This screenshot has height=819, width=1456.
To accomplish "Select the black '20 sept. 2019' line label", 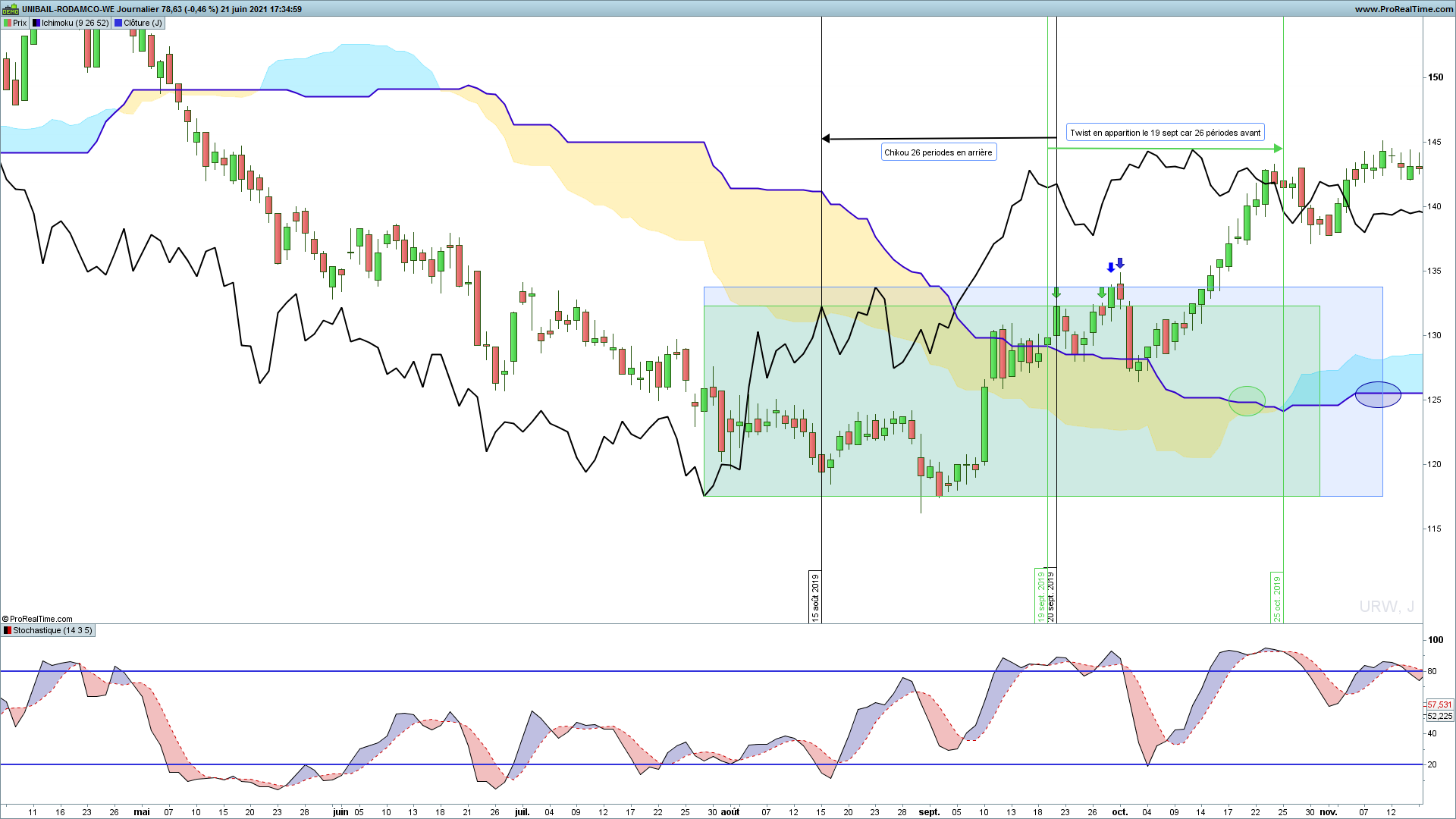I will [x=1051, y=596].
